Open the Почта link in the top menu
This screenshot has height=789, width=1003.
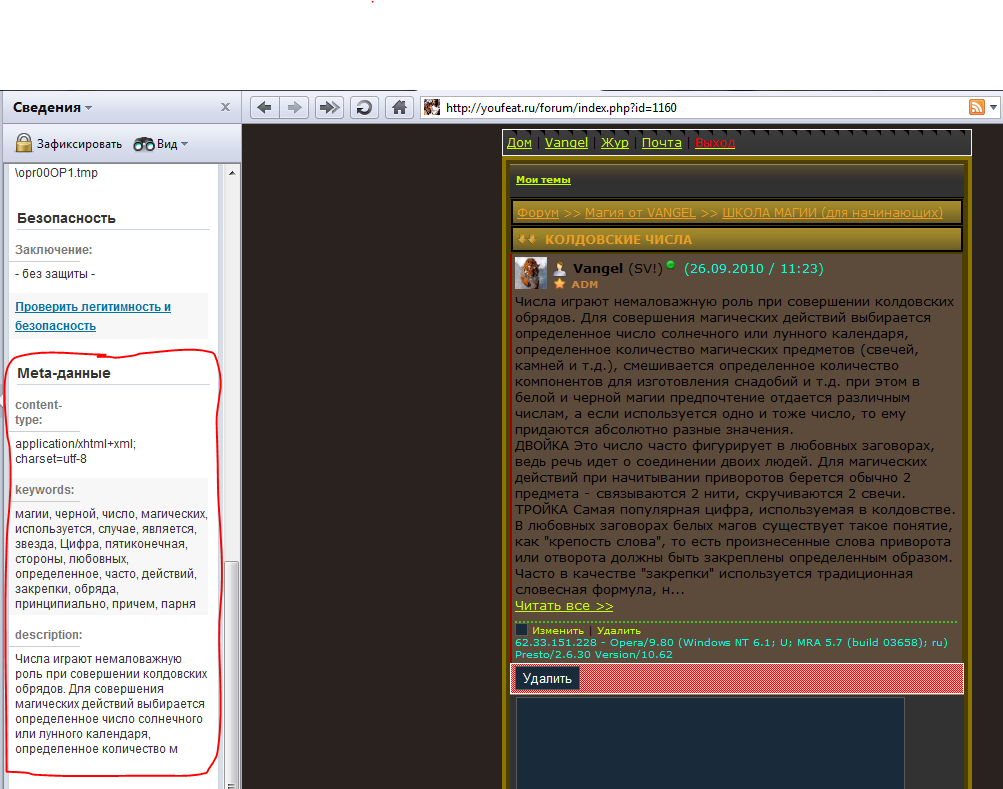[x=661, y=142]
